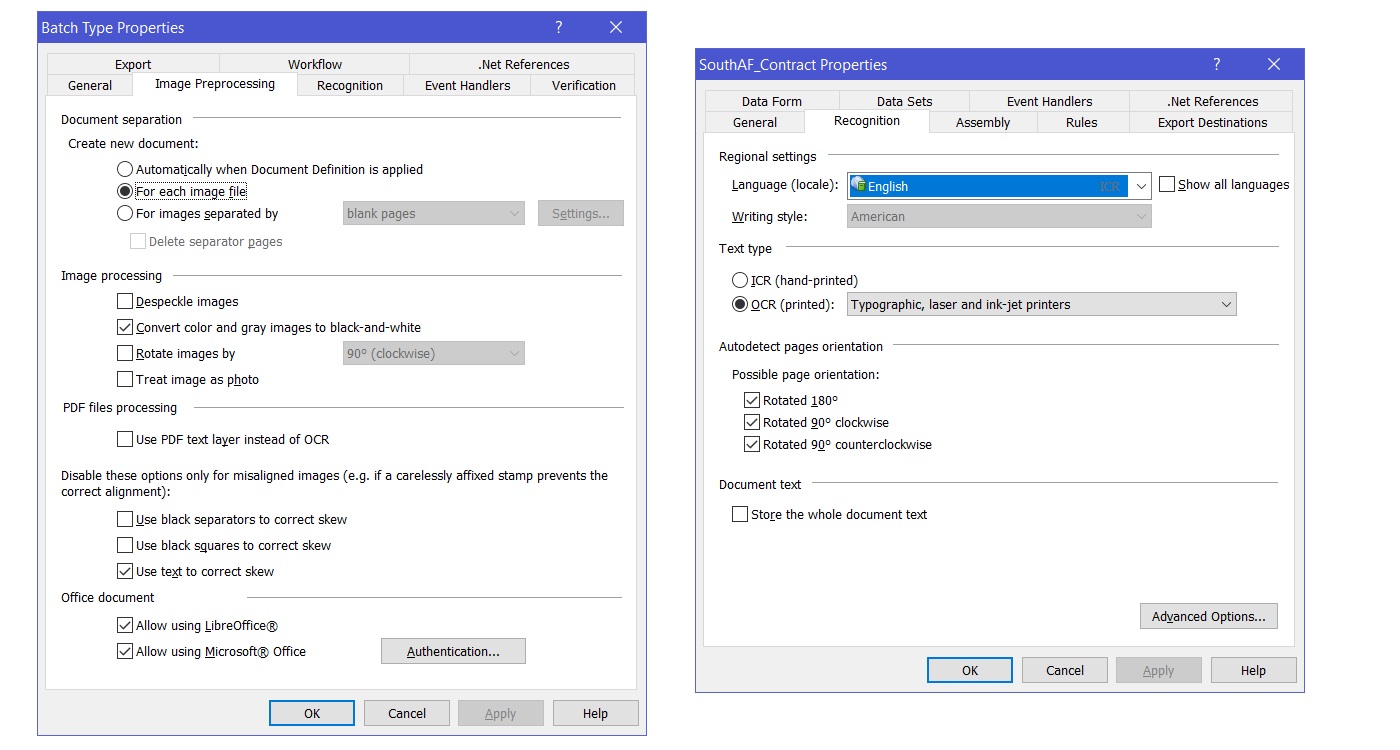The image size is (1400, 750).
Task: Enable 'Use PDF text layer instead of OCR'
Action: coord(125,438)
